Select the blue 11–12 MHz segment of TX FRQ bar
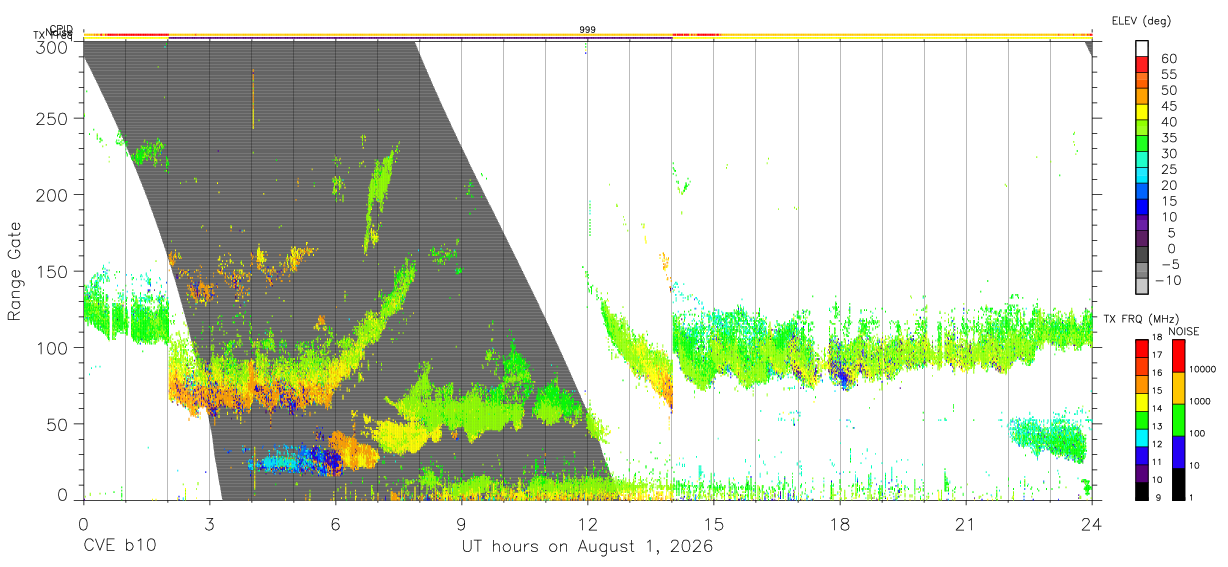Image resolution: width=1228 pixels, height=567 pixels. tap(1142, 455)
